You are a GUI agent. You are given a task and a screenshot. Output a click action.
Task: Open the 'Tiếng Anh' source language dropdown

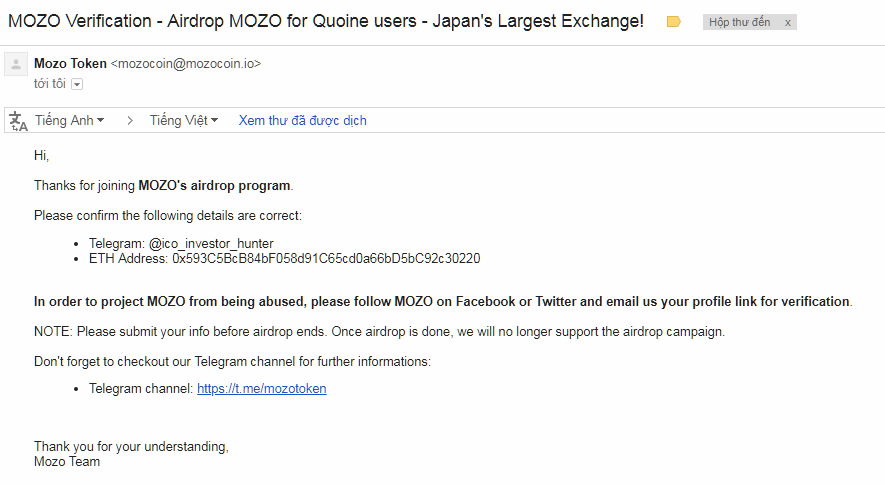69,121
